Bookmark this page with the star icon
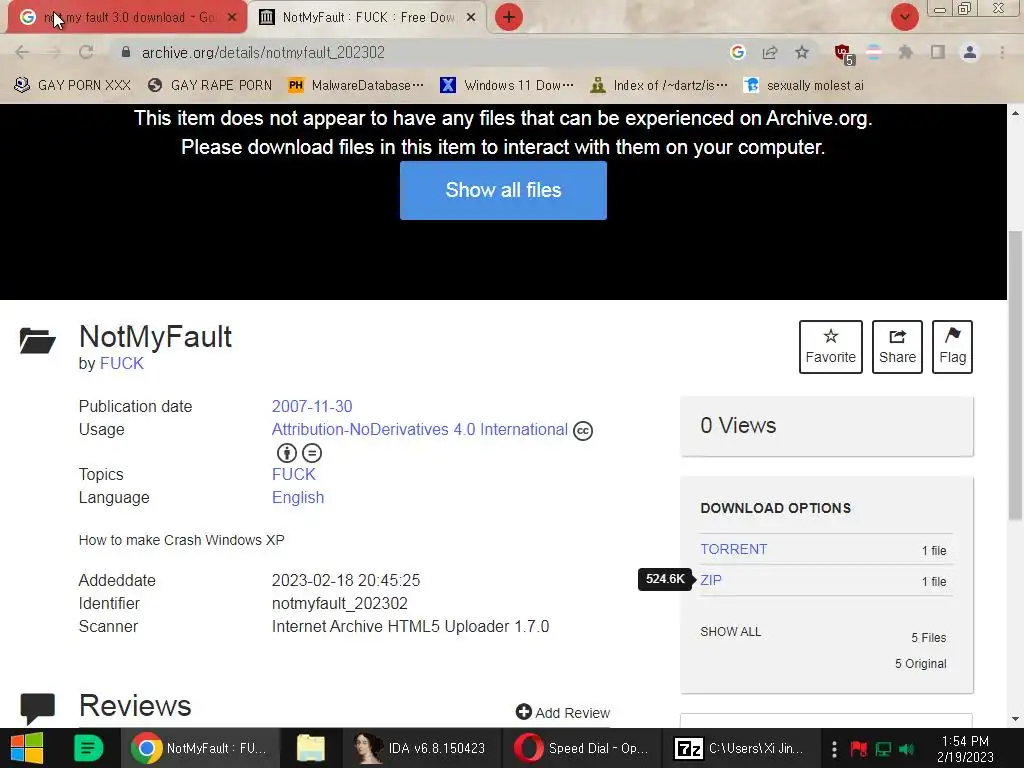This screenshot has height=768, width=1024. tap(802, 52)
